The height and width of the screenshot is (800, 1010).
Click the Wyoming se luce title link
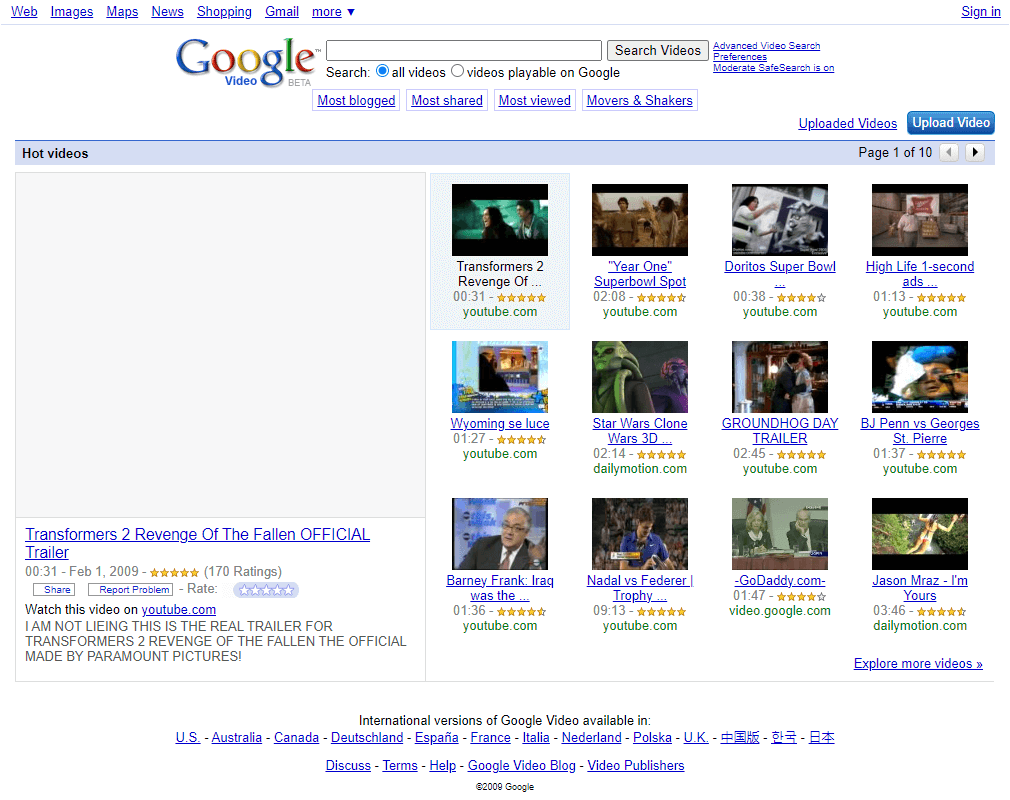click(500, 423)
